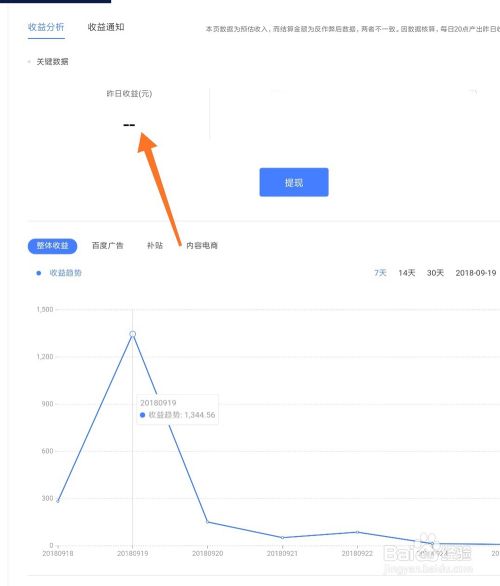Image resolution: width=500 pixels, height=586 pixels.
Task: Select the 百度广告 filter
Action: tap(108, 246)
